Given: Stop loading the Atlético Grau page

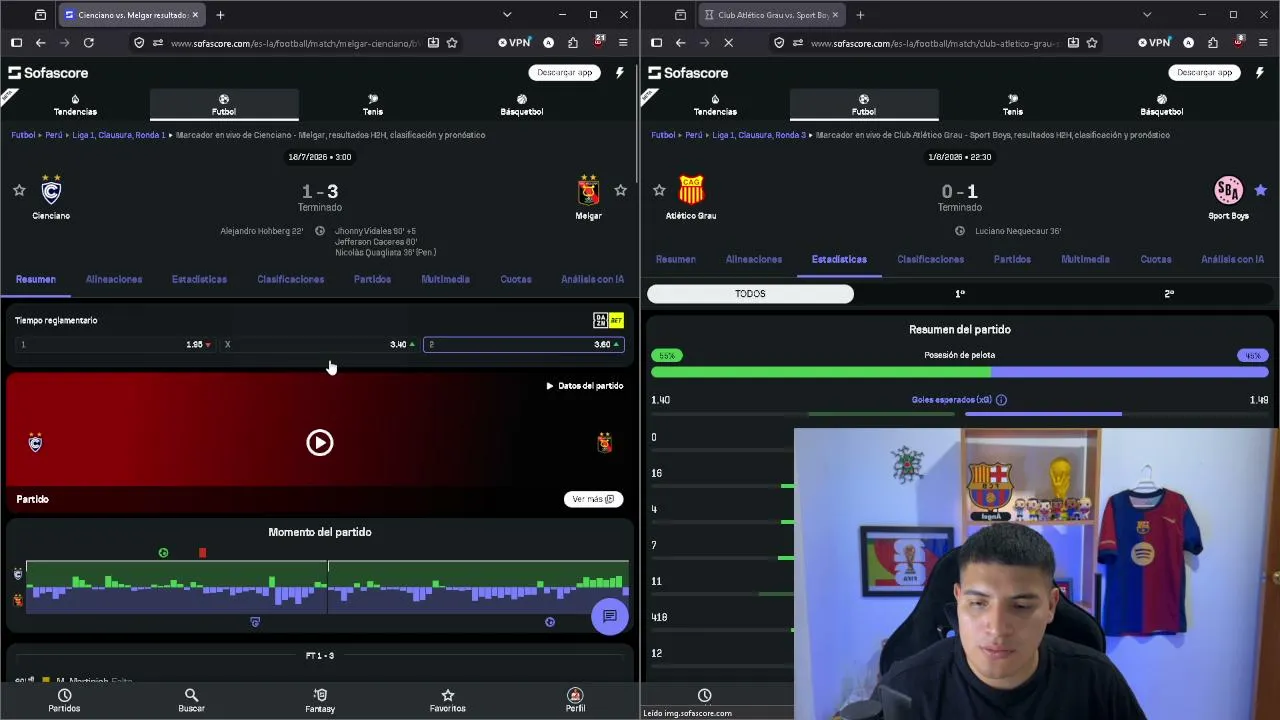Looking at the screenshot, I should tap(728, 43).
